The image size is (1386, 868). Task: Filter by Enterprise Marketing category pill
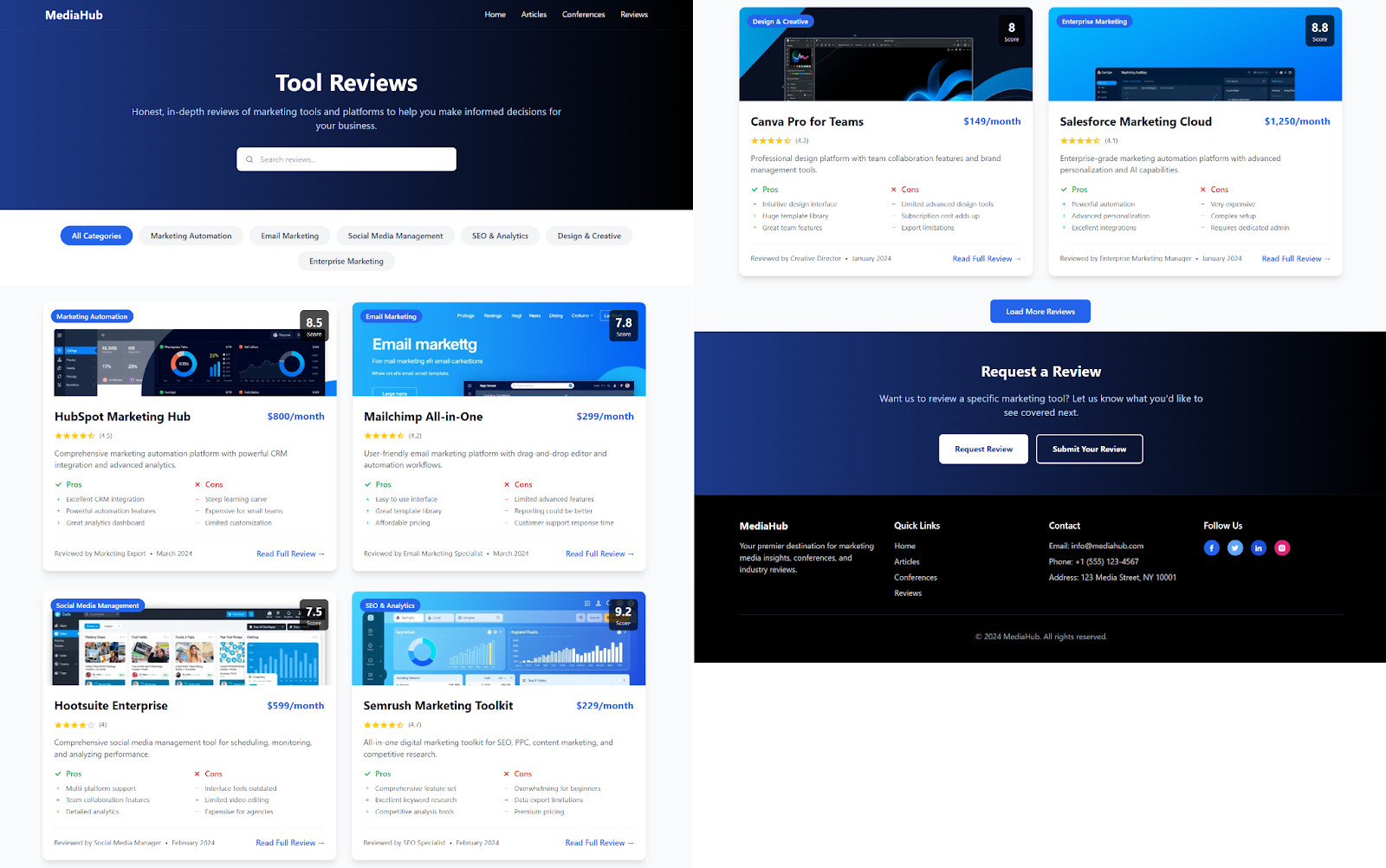click(x=346, y=261)
